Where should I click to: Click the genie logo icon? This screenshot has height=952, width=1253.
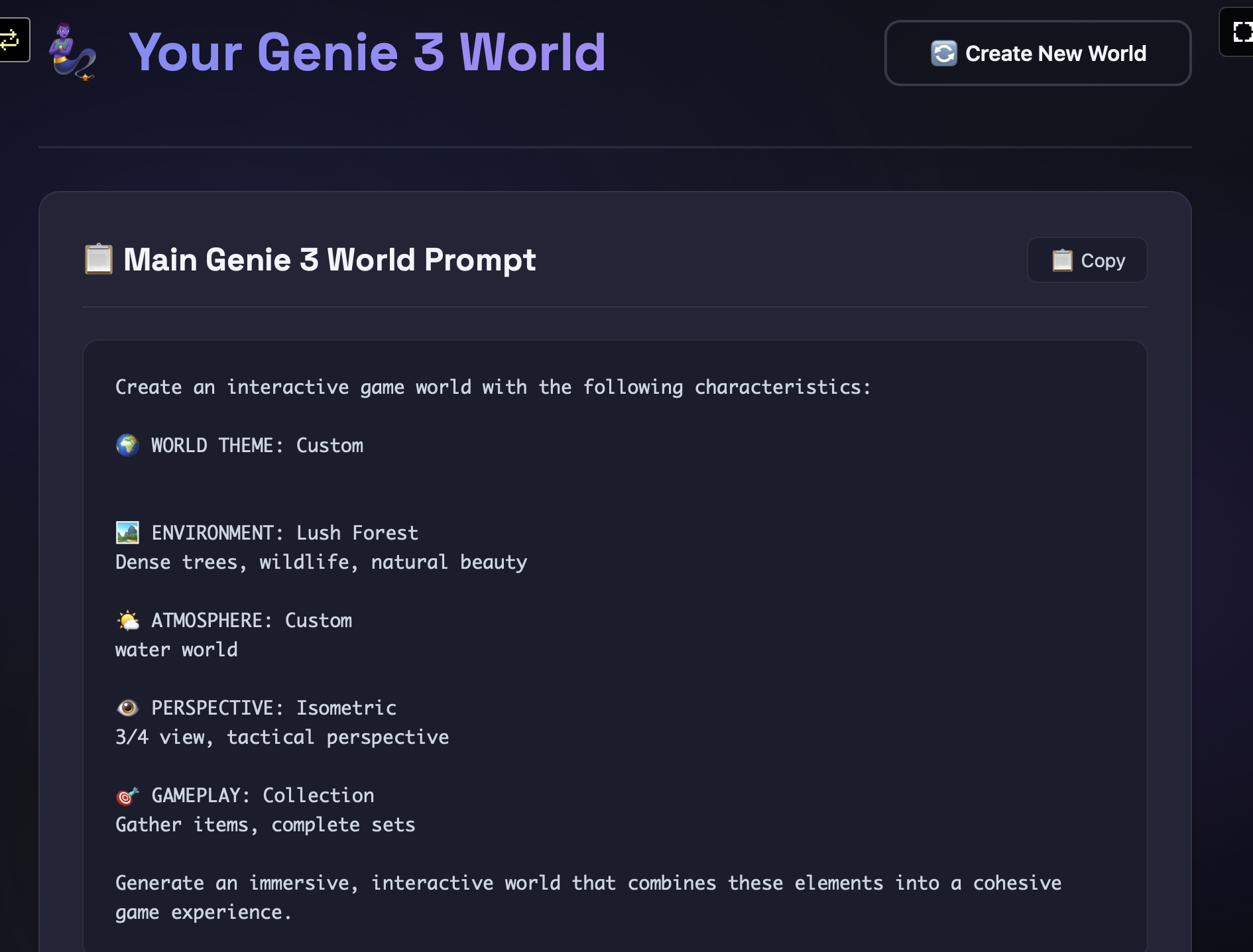click(73, 52)
